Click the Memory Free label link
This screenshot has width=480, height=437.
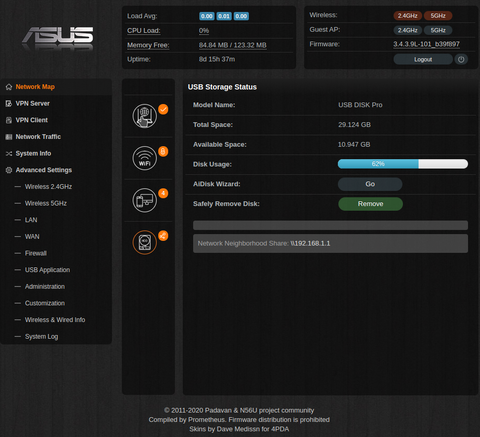pyautogui.click(x=148, y=45)
